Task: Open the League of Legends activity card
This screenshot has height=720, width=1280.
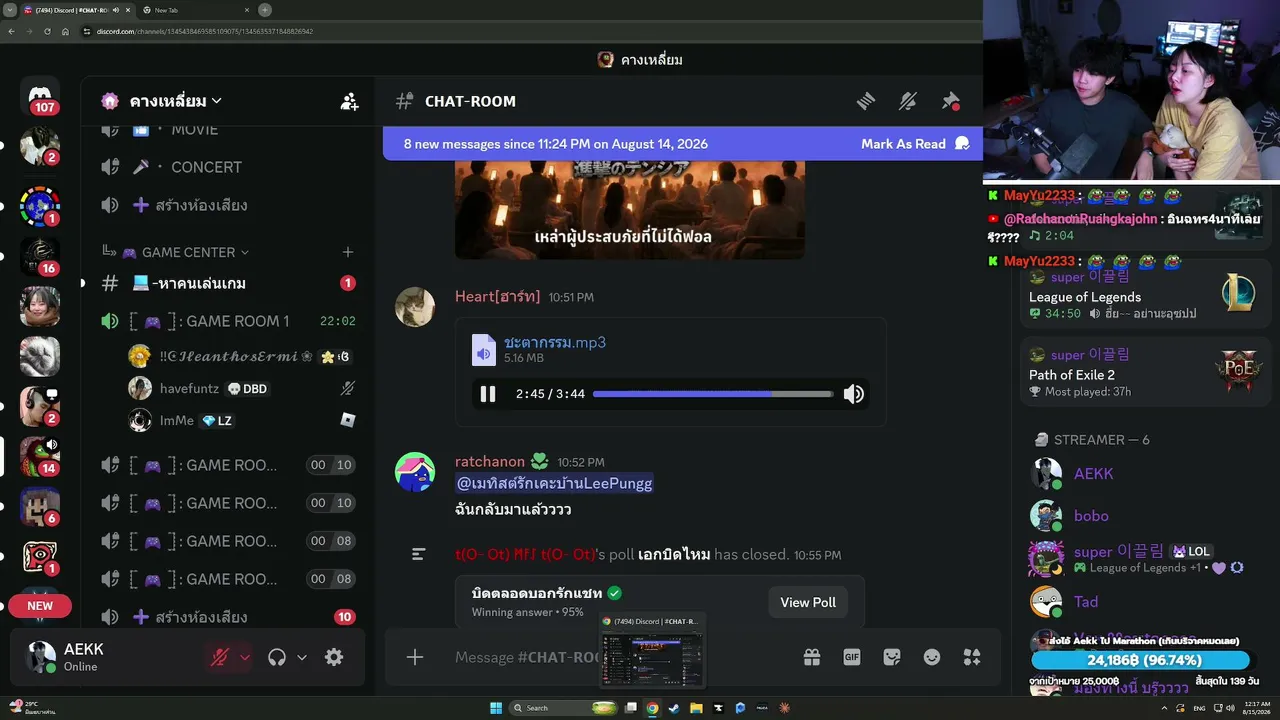Action: (x=1146, y=294)
